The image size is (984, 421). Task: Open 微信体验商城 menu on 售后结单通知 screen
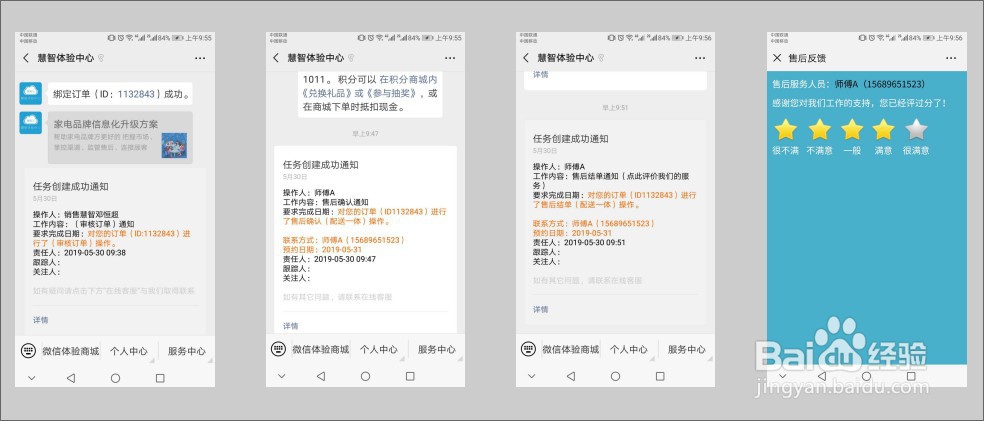click(x=570, y=349)
